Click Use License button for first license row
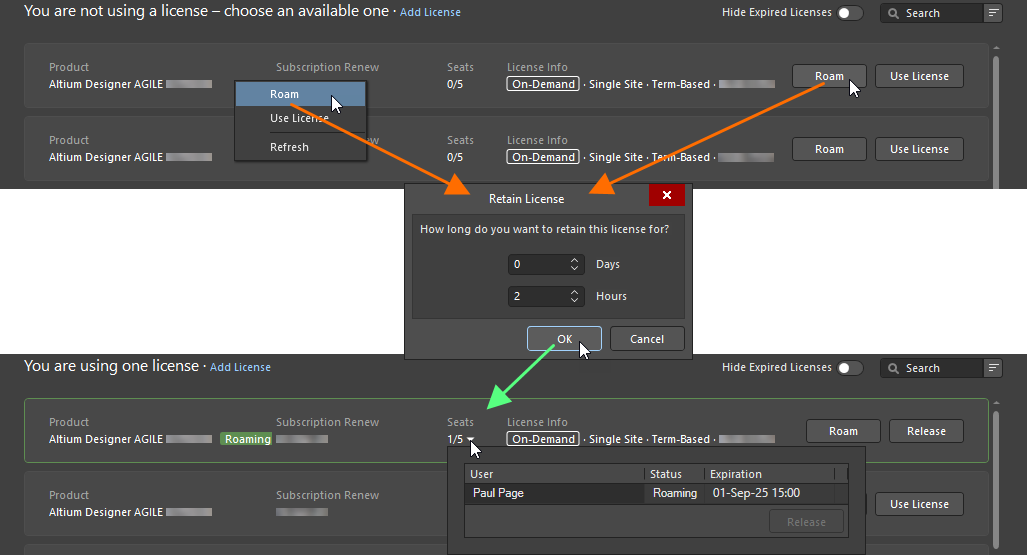Image resolution: width=1027 pixels, height=555 pixels. point(919,76)
